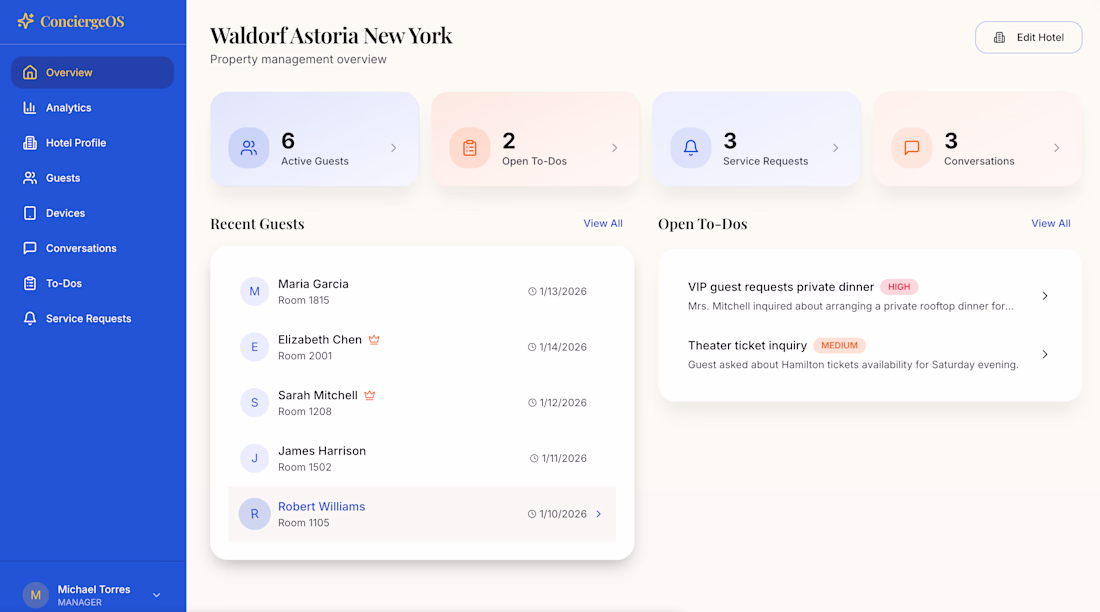Click Sarah Mitchell's VIP crown icon
Image resolution: width=1100 pixels, height=612 pixels.
(x=369, y=396)
